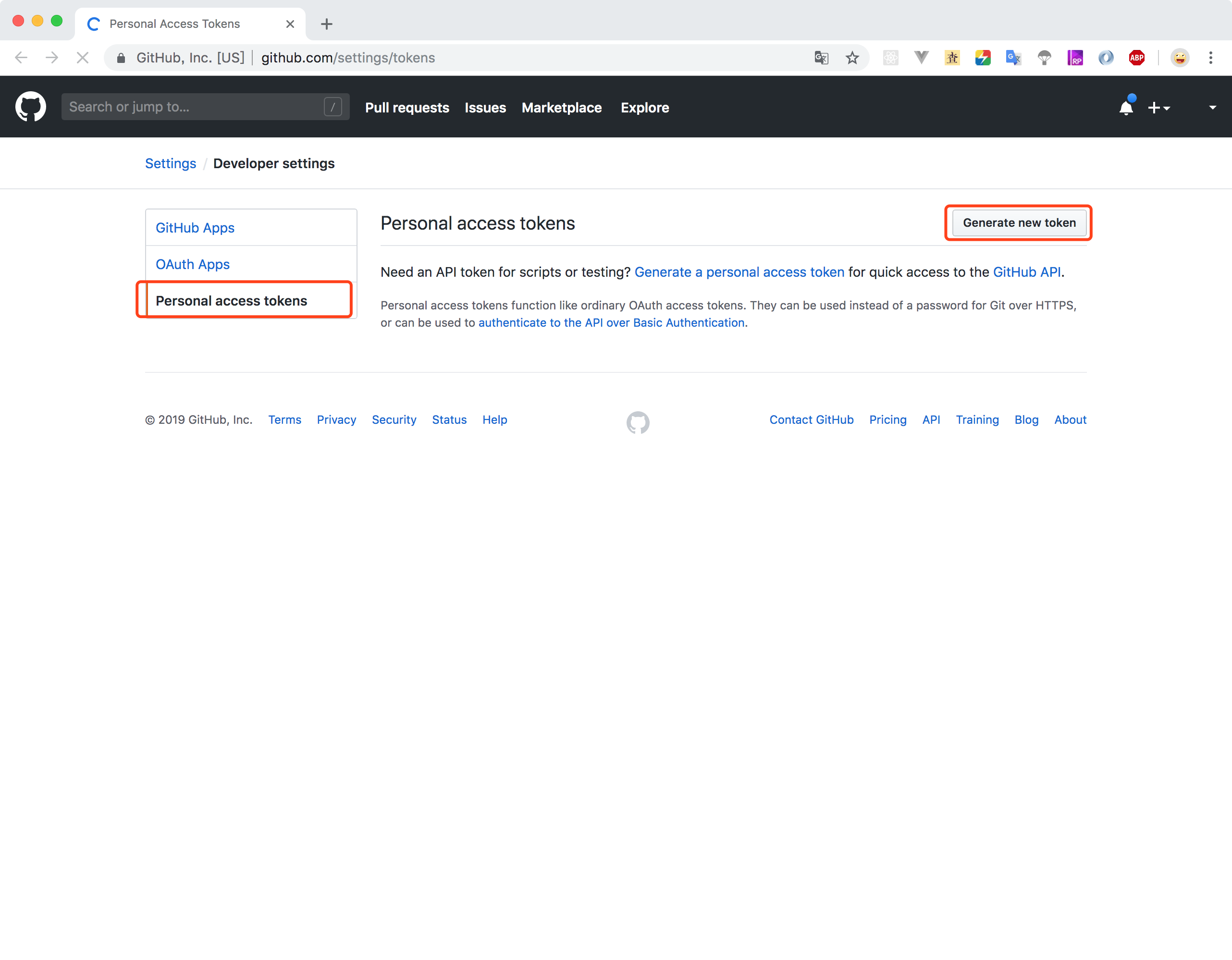Open Security footer link
Viewport: 1232px width, 960px height.
394,419
